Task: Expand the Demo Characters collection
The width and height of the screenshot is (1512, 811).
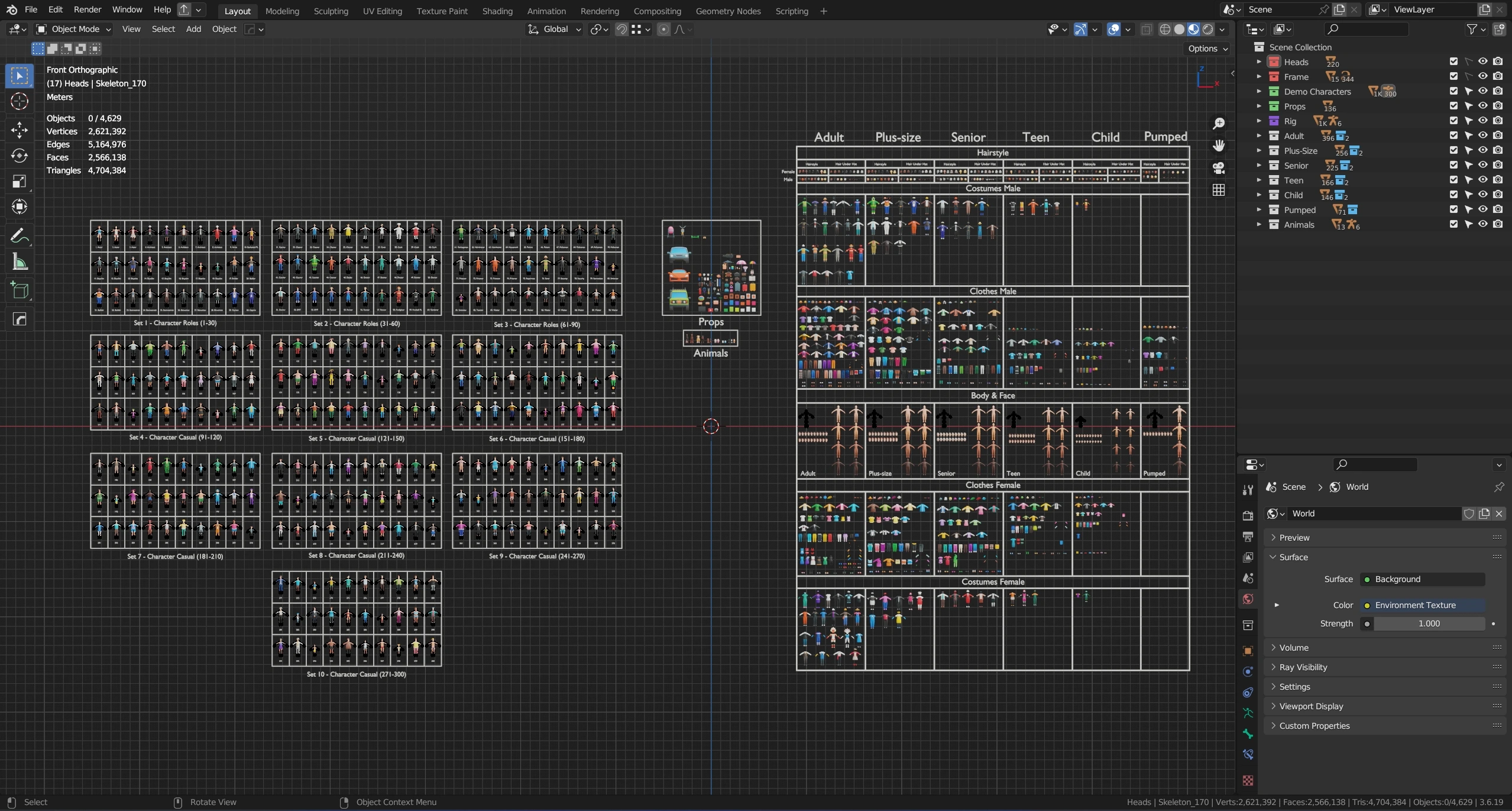Action: (1259, 91)
